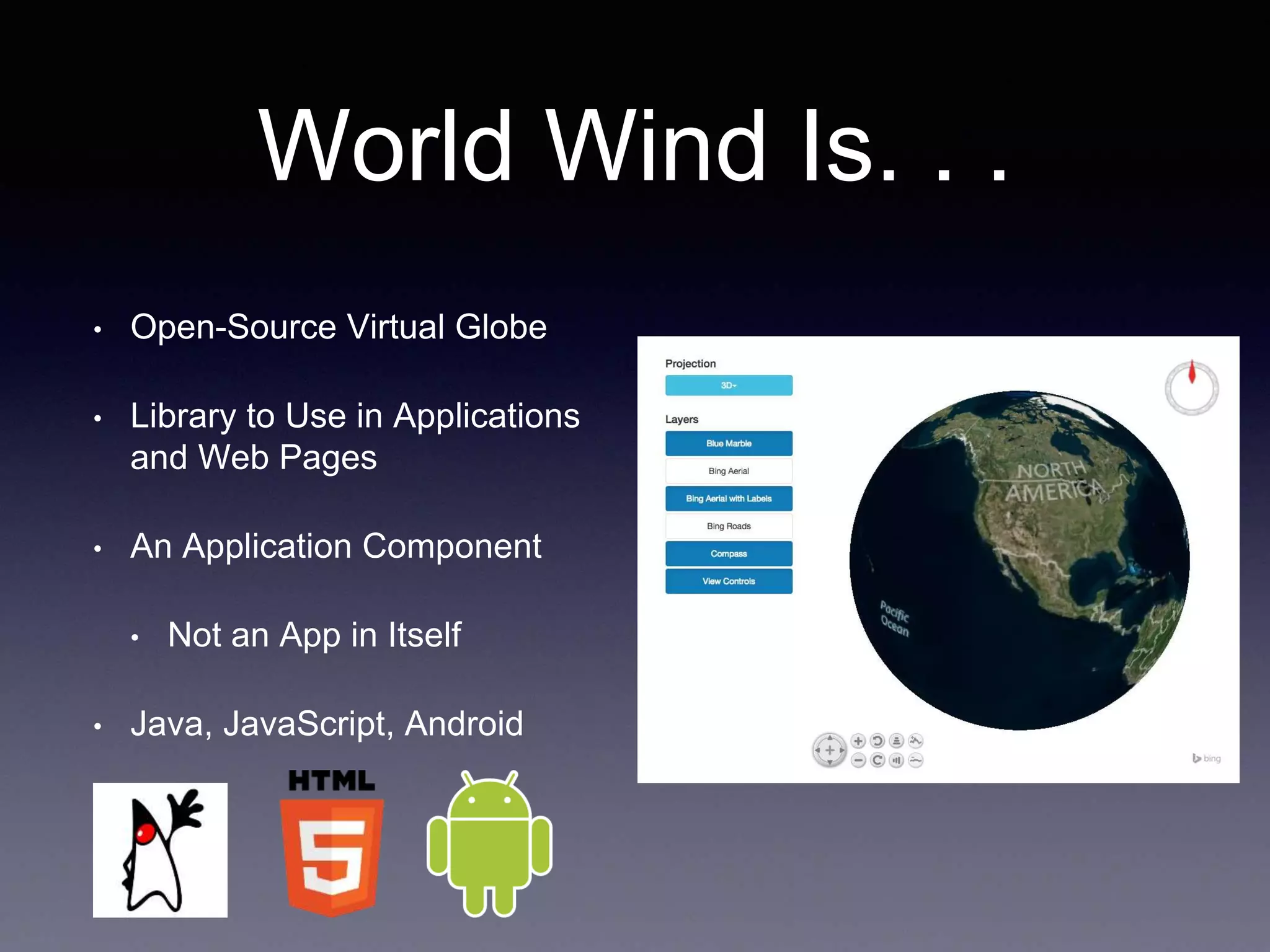Click the zoom in plus control
This screenshot has height=952, width=1270.
tap(858, 741)
